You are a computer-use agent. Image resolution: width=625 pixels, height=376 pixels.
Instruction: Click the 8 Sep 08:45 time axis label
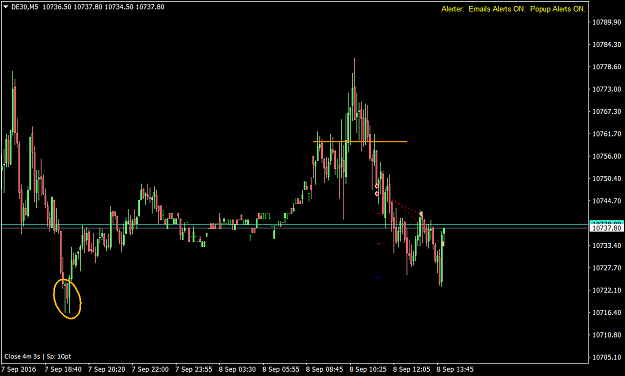324,369
